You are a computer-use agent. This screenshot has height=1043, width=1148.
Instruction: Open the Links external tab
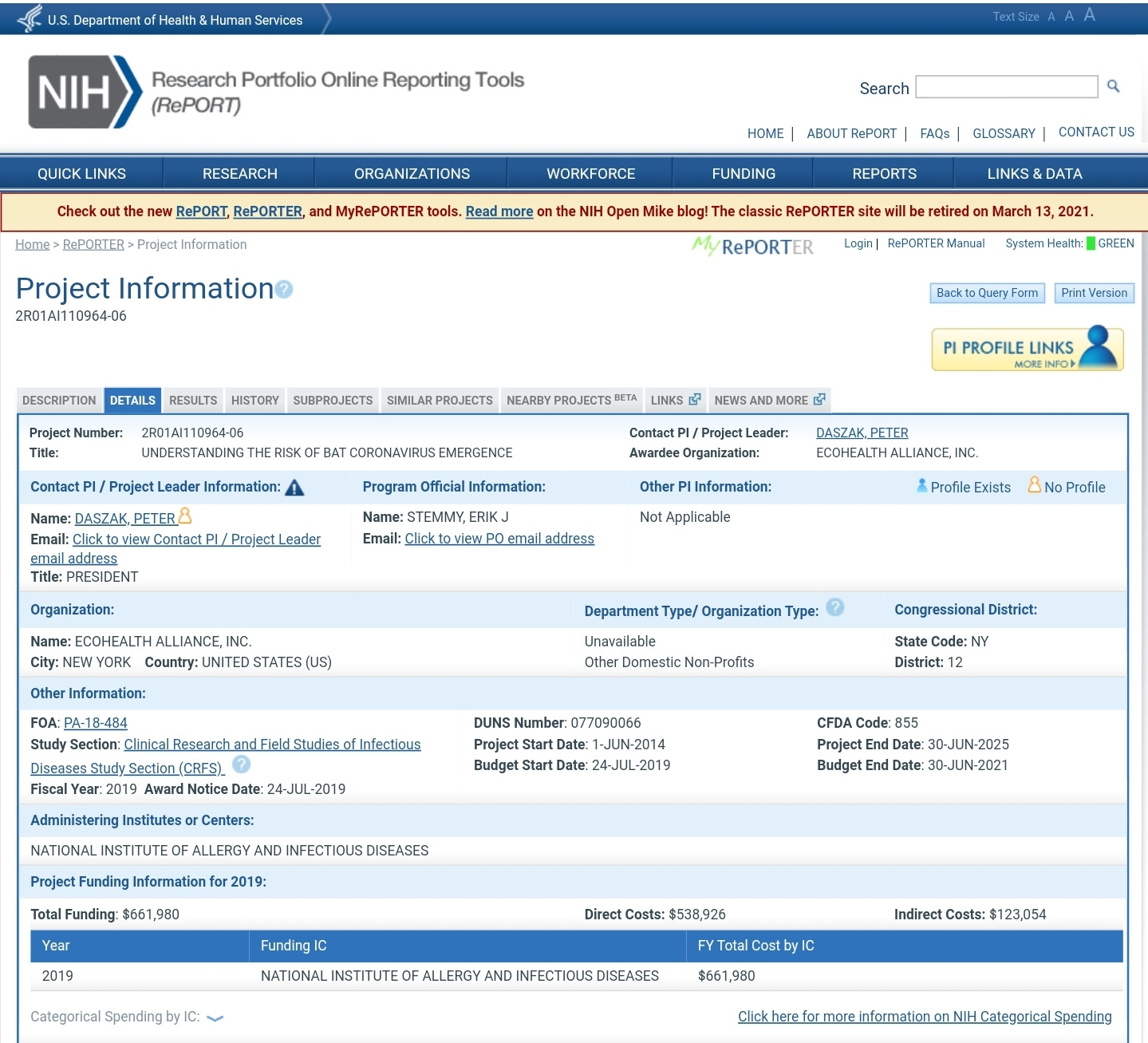tap(675, 401)
